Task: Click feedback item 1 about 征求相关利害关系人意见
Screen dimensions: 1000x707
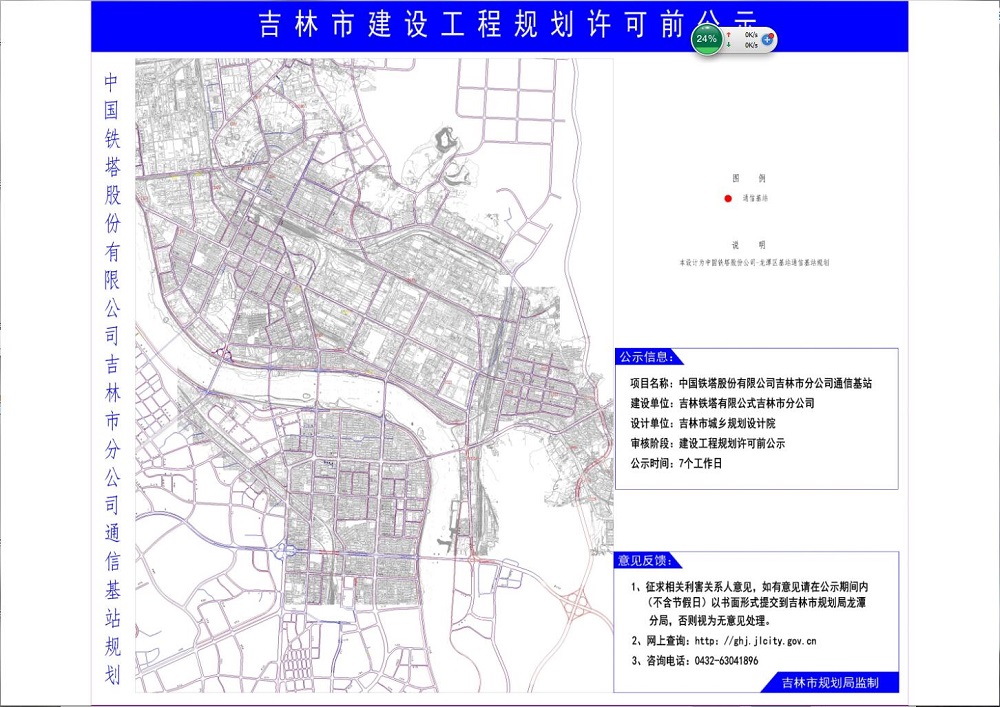Action: tap(749, 603)
